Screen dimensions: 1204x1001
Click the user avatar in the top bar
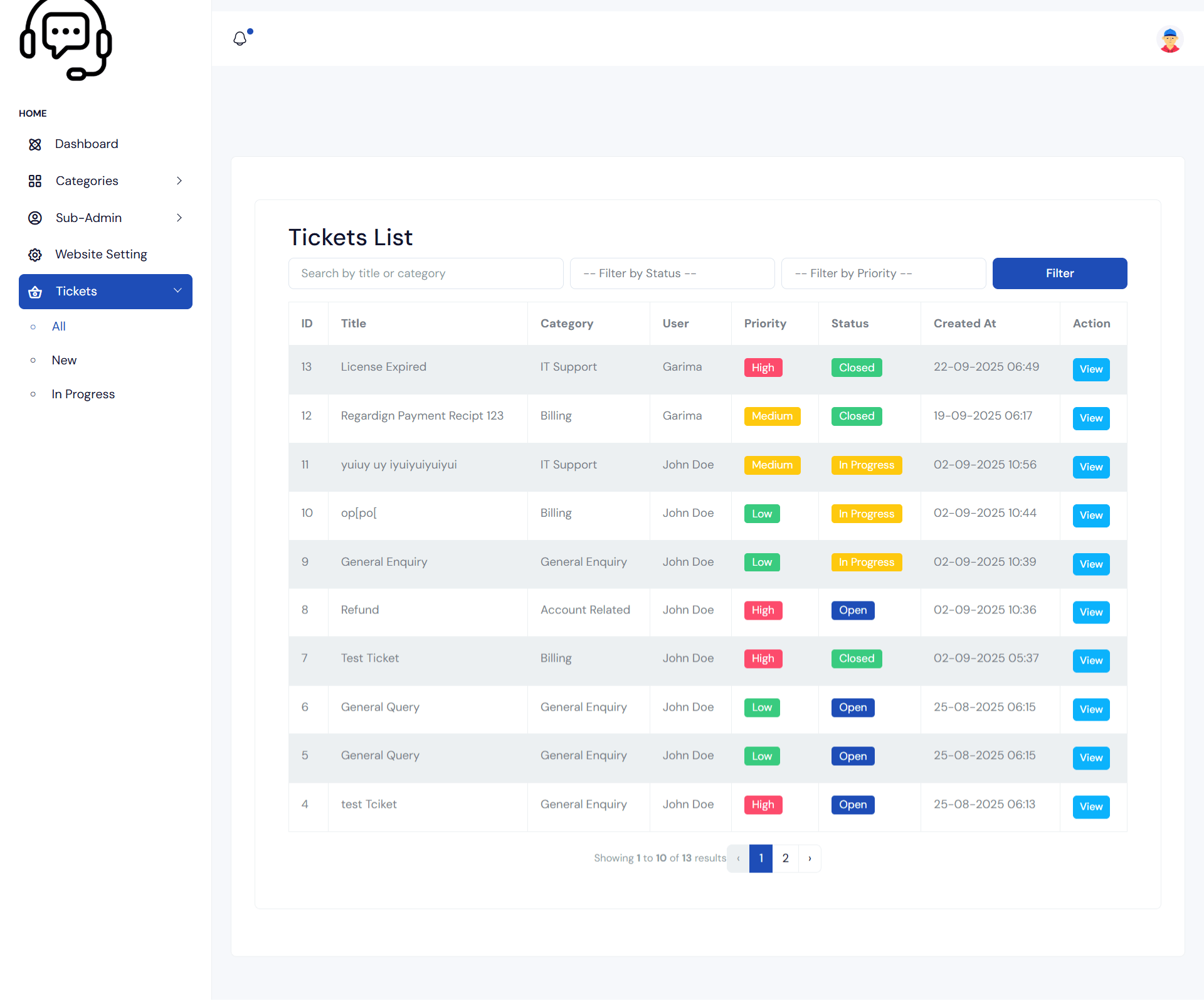(x=1169, y=39)
